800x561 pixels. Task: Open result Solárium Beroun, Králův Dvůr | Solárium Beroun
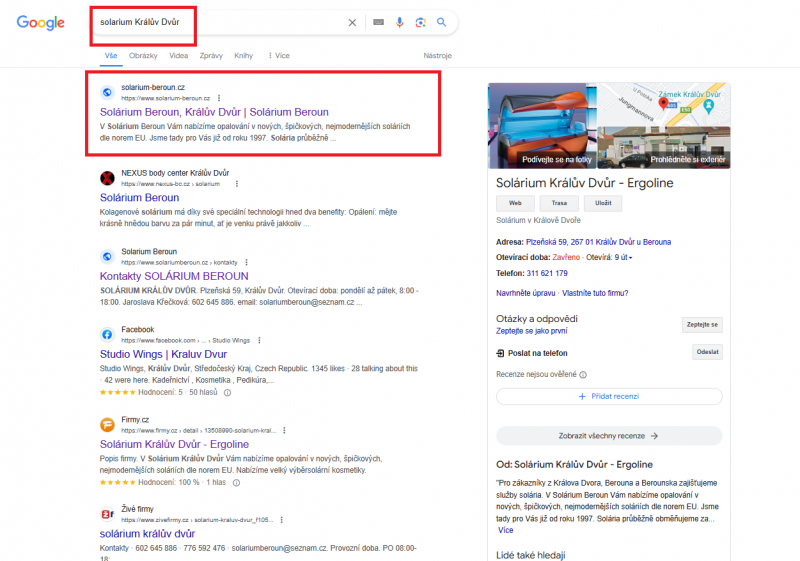214,112
